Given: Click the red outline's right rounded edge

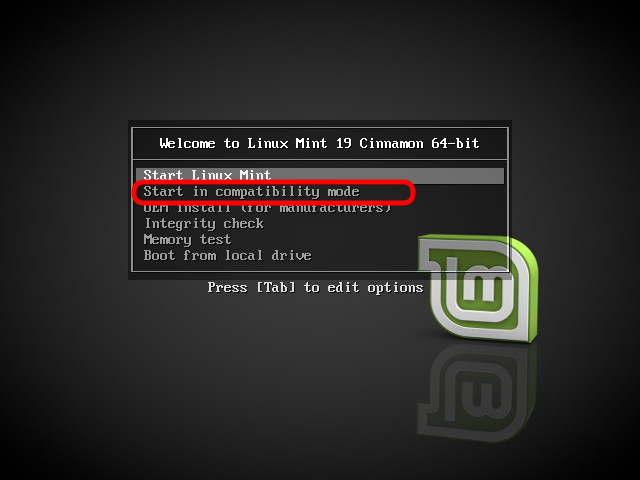Looking at the screenshot, I should tap(413, 192).
